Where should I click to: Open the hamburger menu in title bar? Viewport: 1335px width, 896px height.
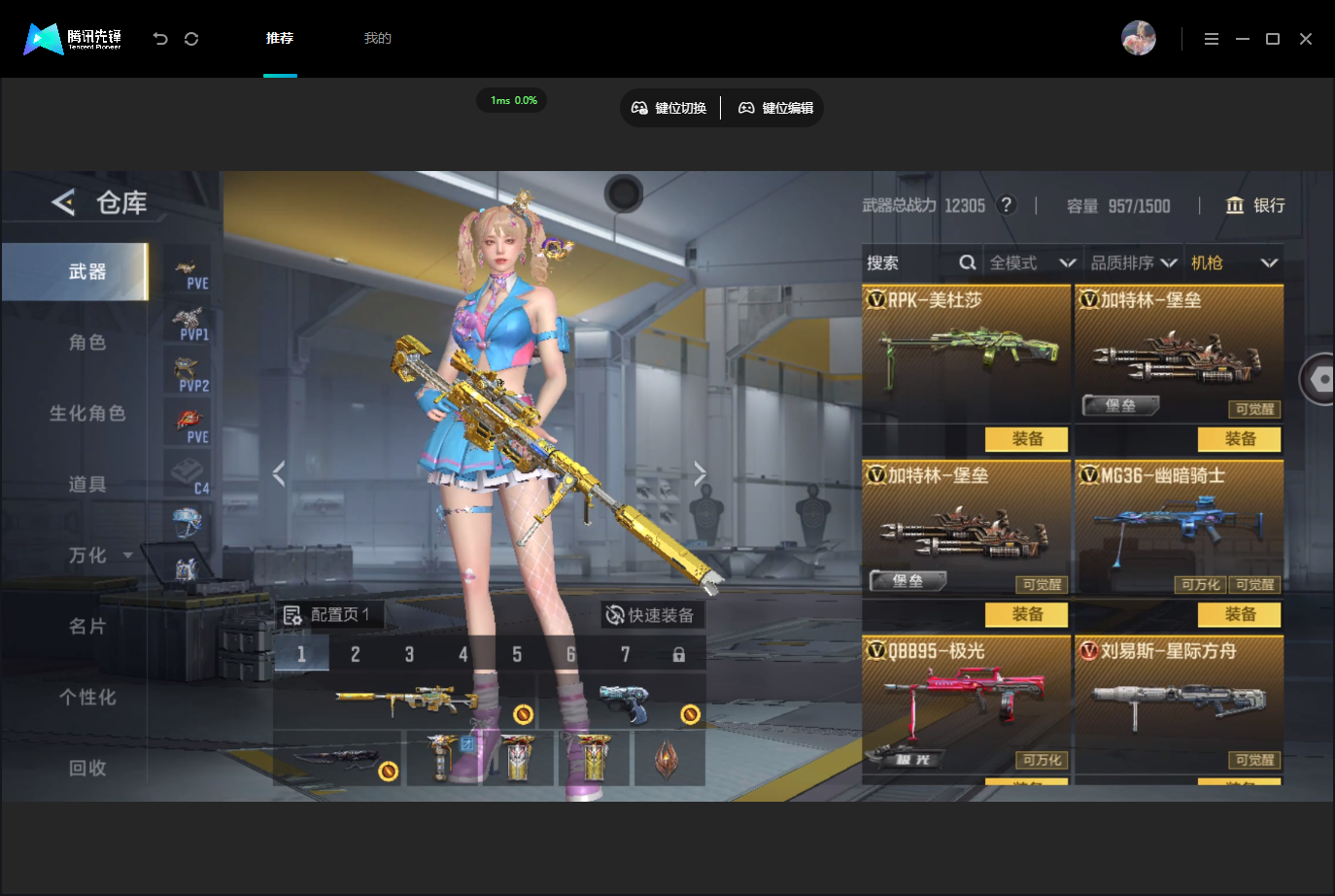click(x=1211, y=39)
